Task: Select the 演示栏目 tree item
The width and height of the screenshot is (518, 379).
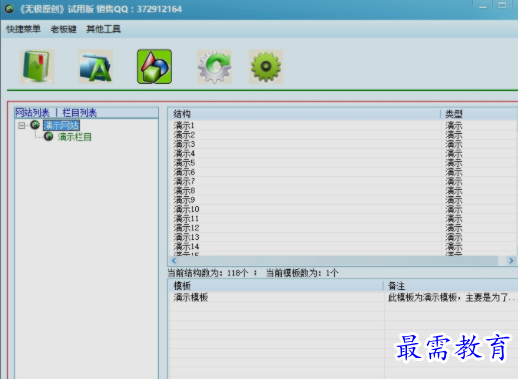Action: [74, 137]
